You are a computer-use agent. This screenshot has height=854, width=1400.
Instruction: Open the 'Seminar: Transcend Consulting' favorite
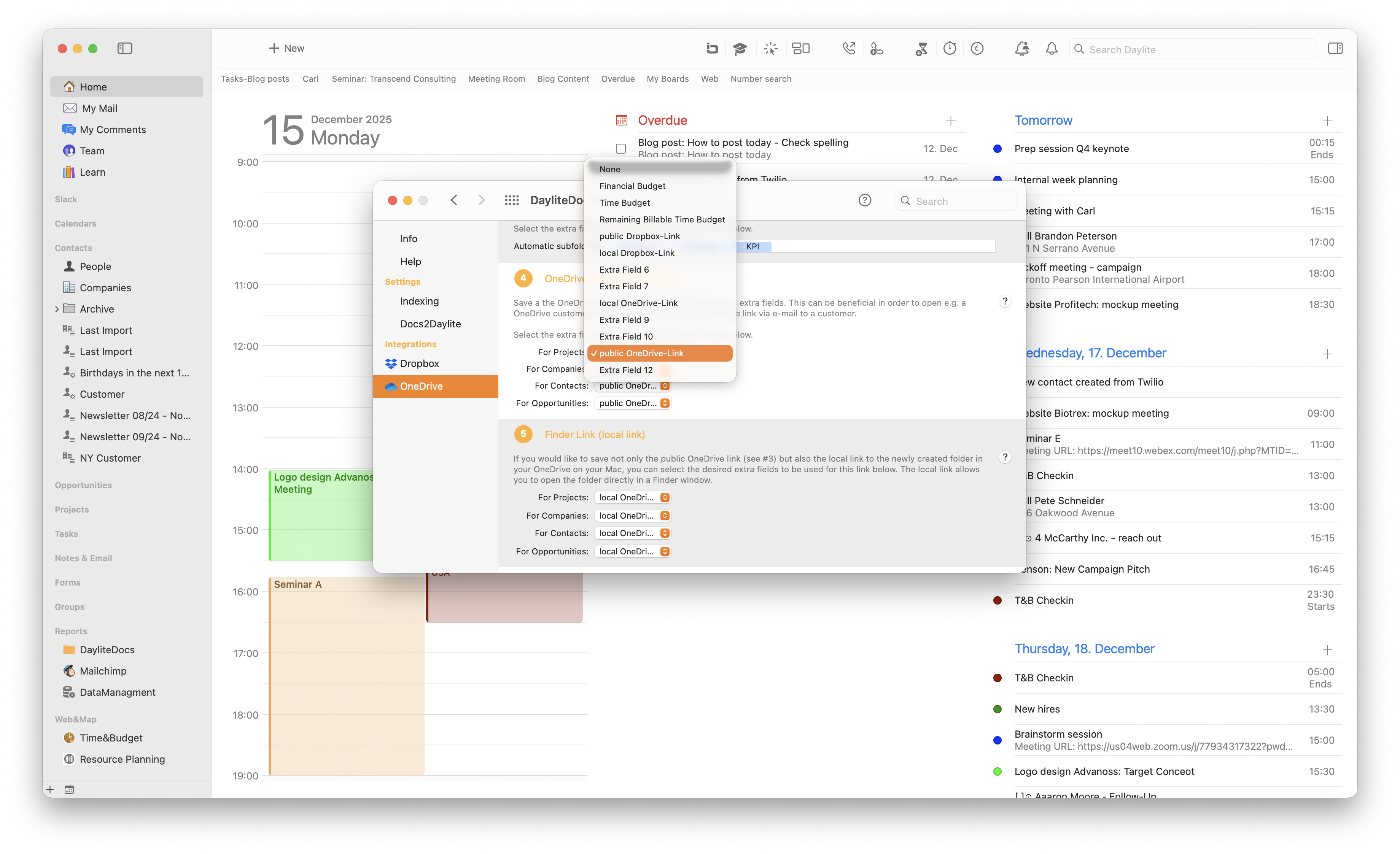(x=394, y=79)
